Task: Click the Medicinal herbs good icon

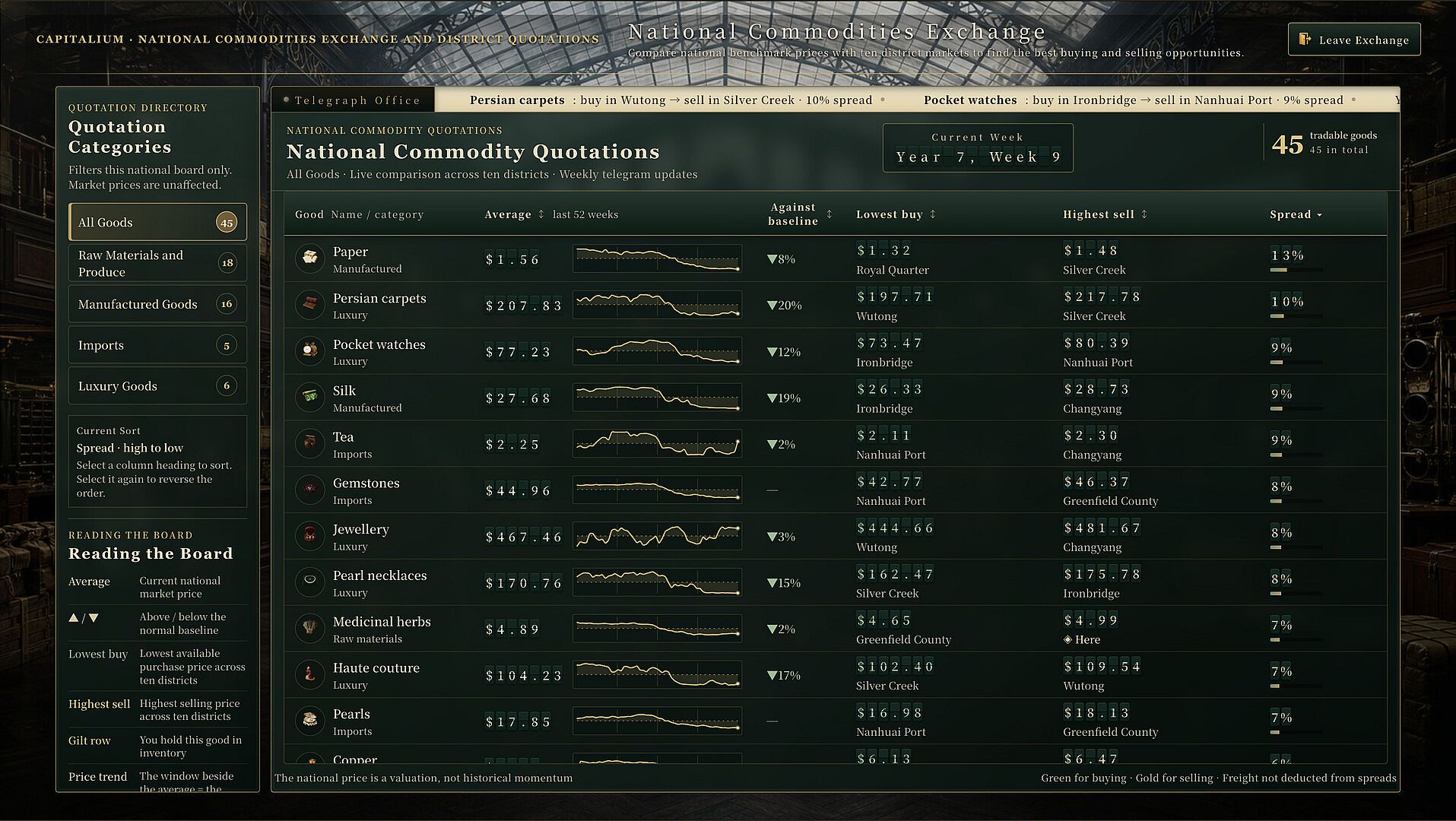Action: 309,629
